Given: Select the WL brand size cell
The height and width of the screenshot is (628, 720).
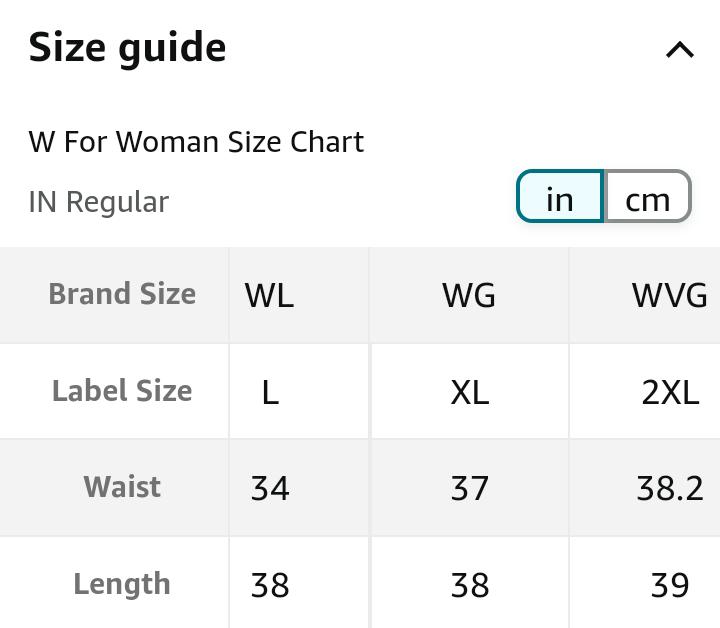Looking at the screenshot, I should click(x=269, y=296).
